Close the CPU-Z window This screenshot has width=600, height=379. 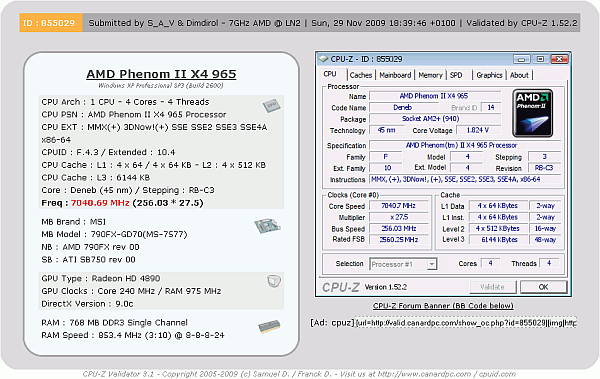click(x=559, y=59)
